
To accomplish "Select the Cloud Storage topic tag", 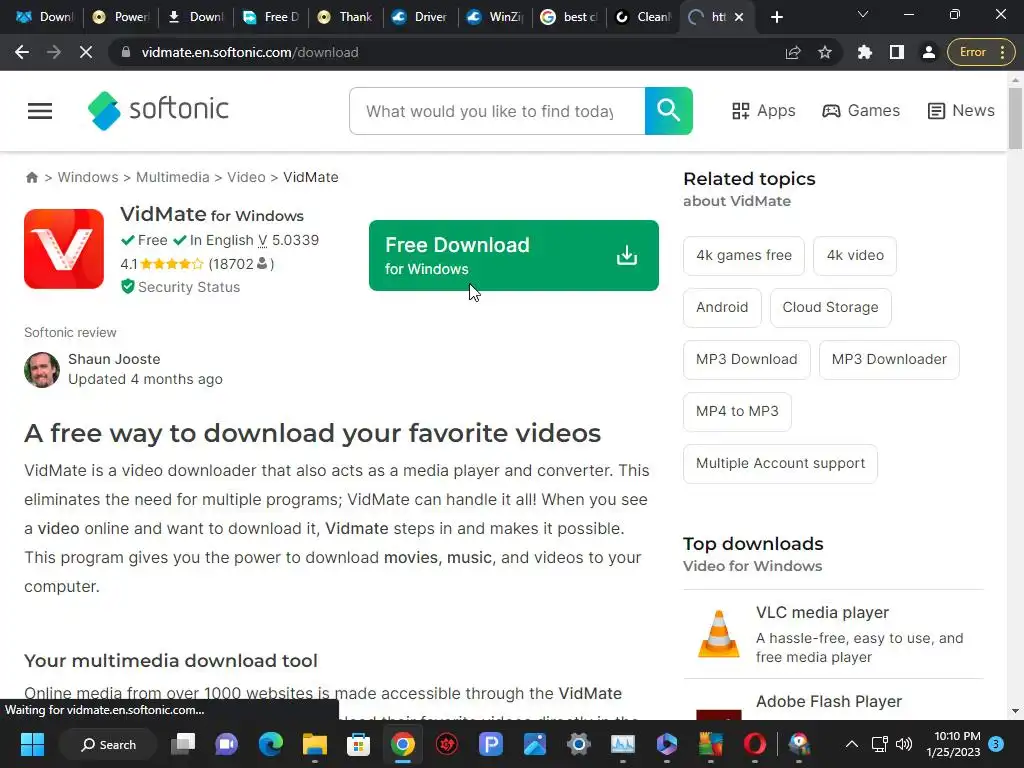I will [831, 308].
